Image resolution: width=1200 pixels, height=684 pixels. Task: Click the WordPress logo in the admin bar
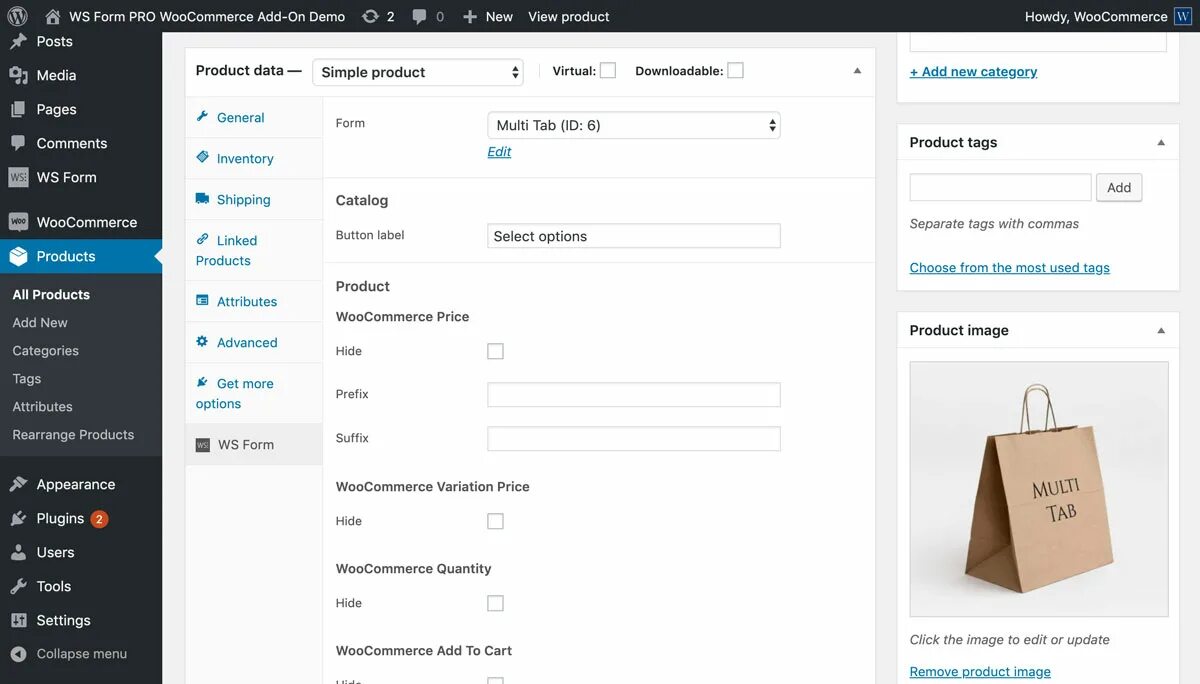point(16,16)
